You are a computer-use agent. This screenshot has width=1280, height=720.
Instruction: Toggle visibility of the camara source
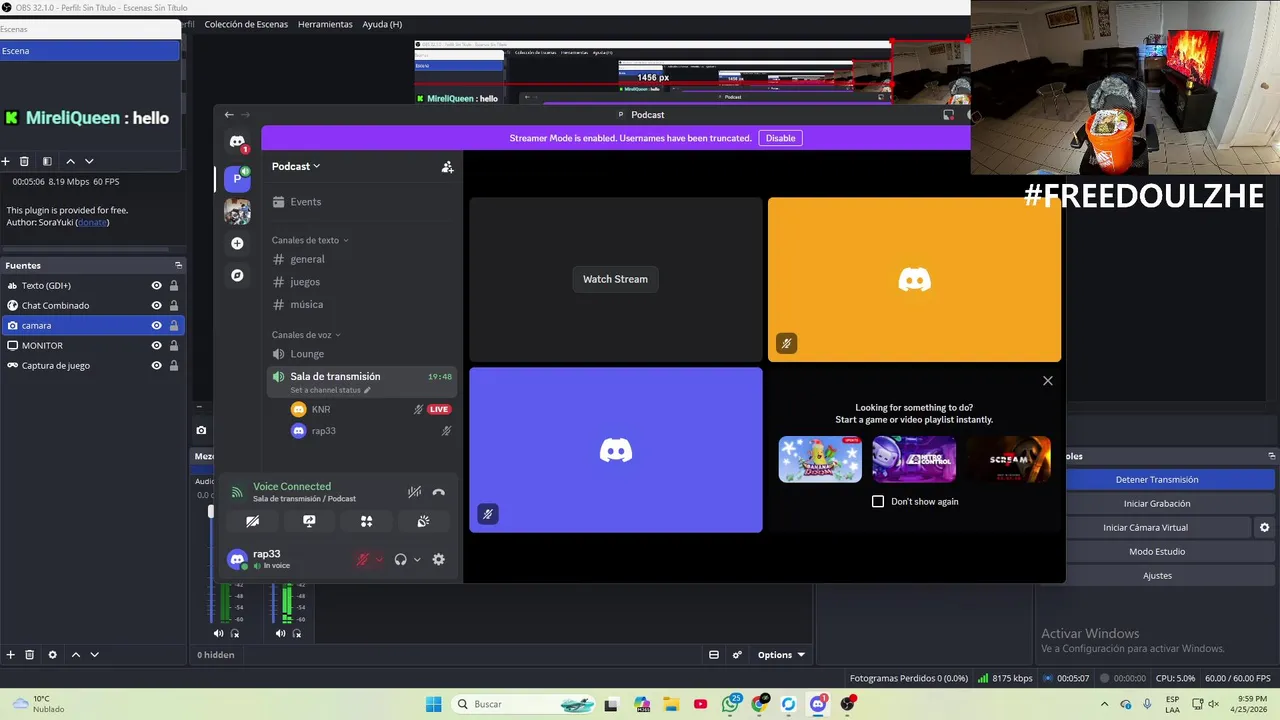click(x=156, y=325)
